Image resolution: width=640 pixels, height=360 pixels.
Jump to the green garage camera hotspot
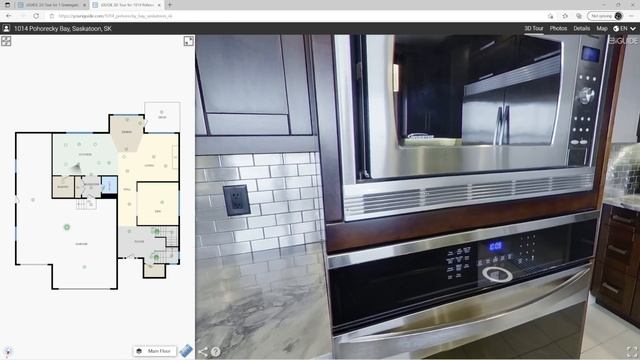pos(67,227)
